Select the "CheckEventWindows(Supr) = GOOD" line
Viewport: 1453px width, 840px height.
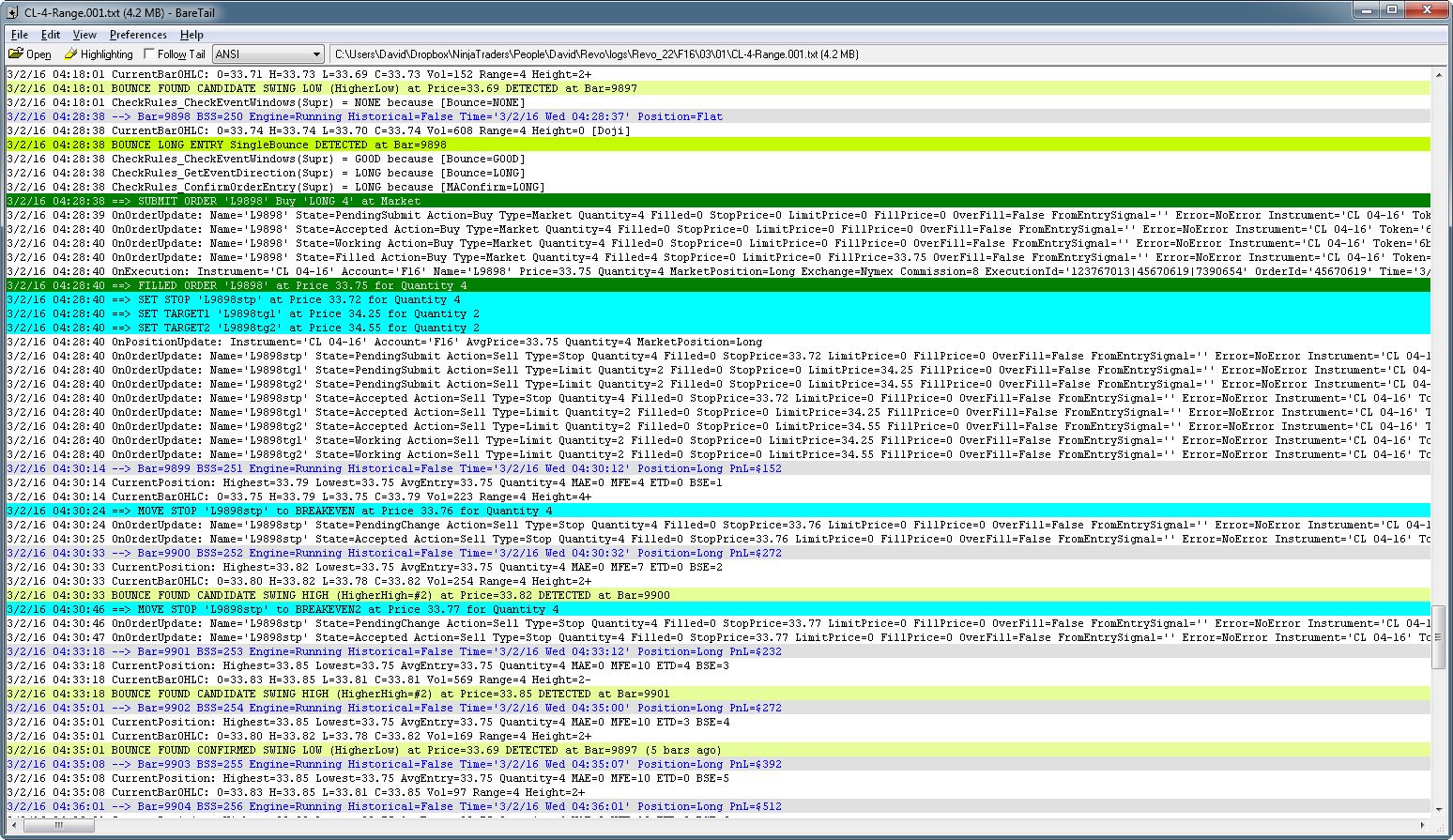pos(718,159)
